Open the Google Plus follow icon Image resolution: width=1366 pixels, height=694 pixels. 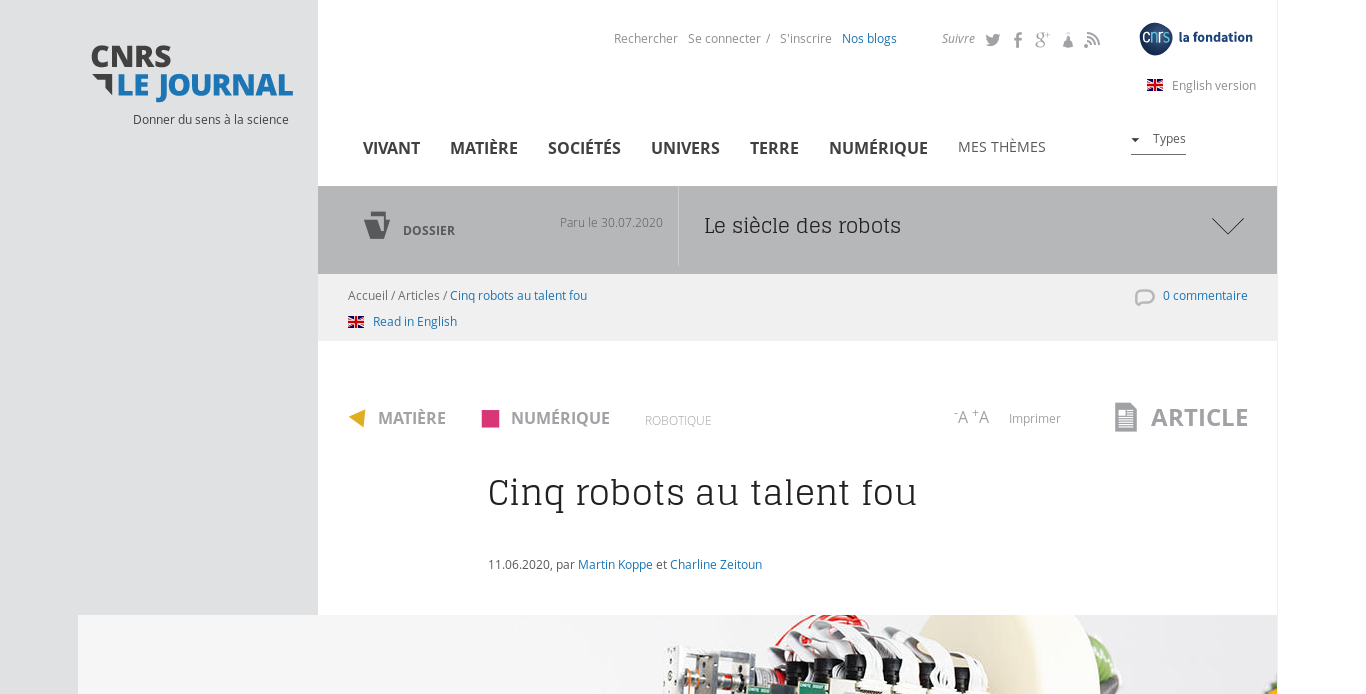[1042, 40]
